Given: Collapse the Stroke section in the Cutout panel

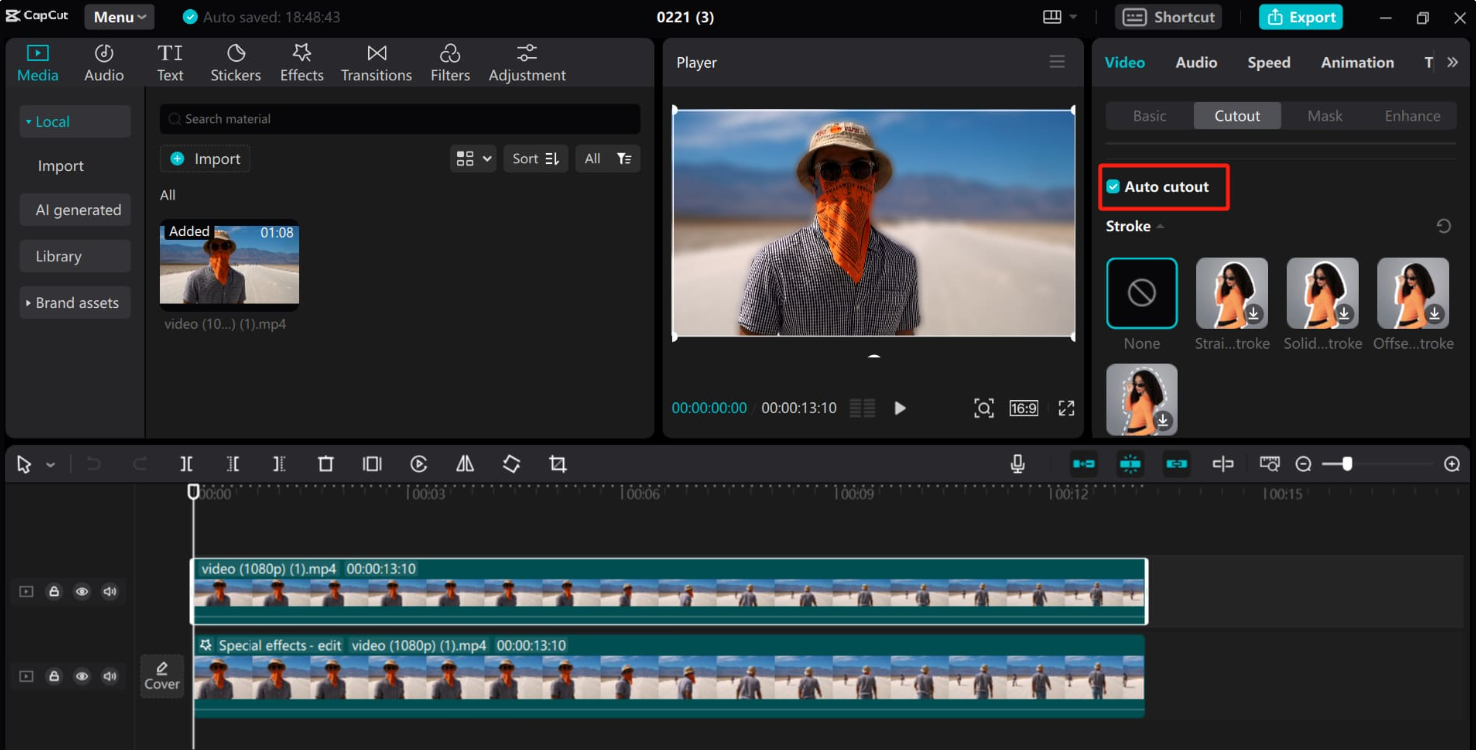Looking at the screenshot, I should pos(1160,226).
